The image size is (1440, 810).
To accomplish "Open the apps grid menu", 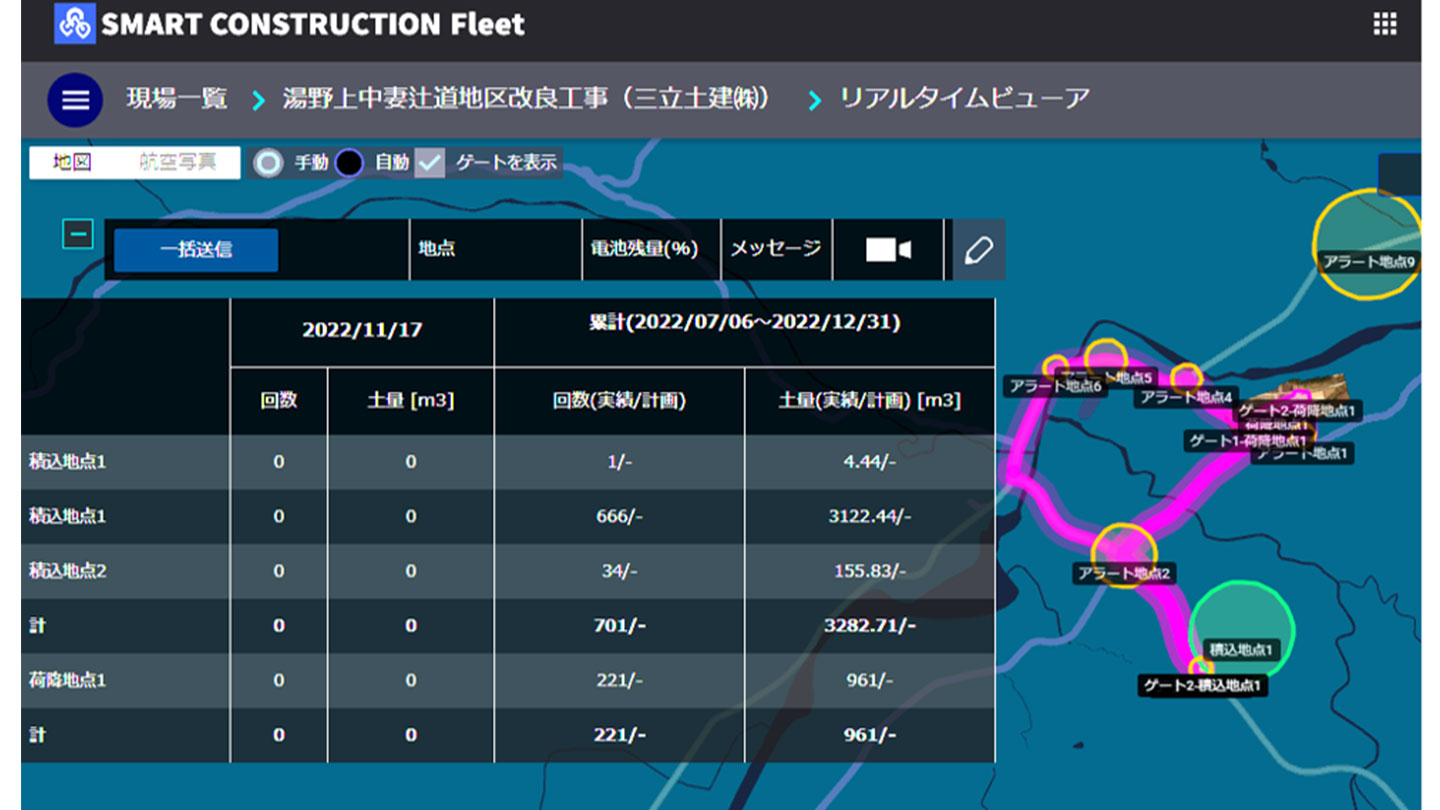I will (1384, 24).
